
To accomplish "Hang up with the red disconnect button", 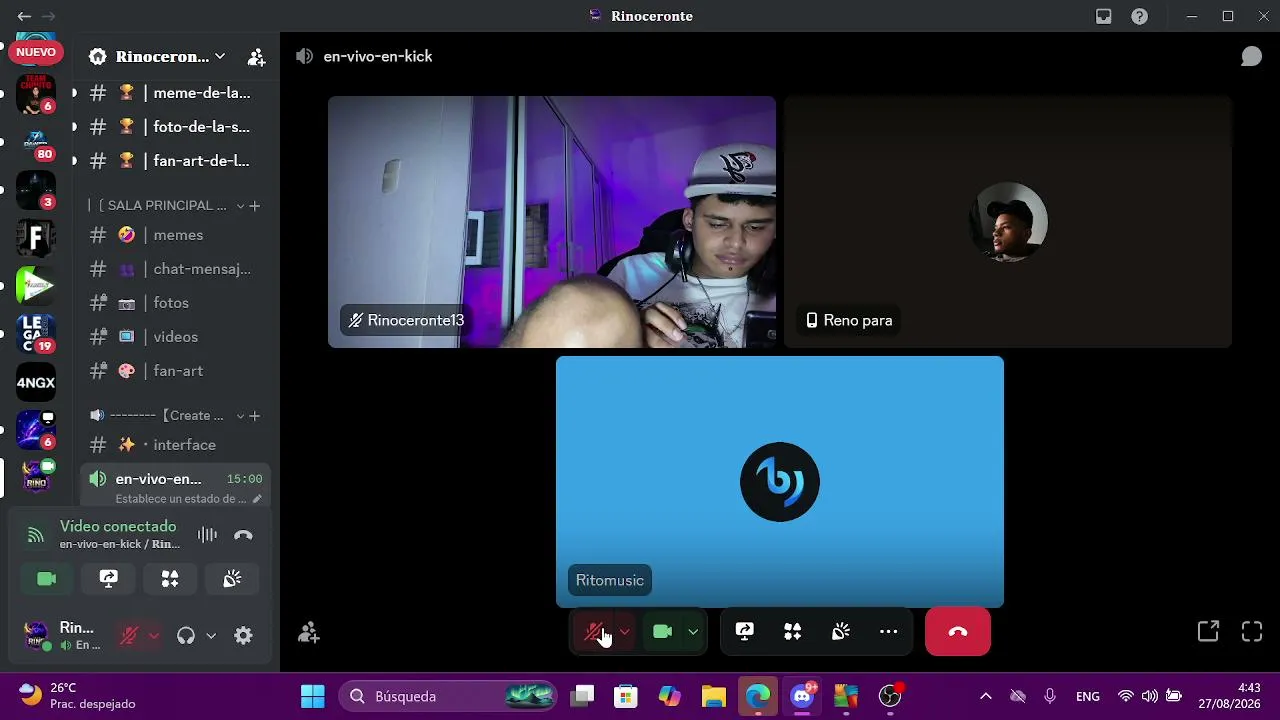I will point(958,632).
